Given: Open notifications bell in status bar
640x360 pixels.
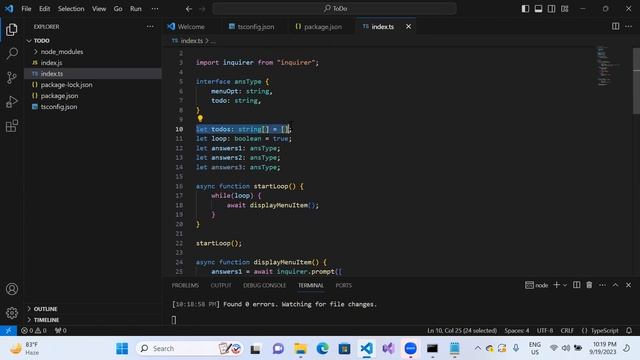Looking at the screenshot, I should click(x=629, y=331).
